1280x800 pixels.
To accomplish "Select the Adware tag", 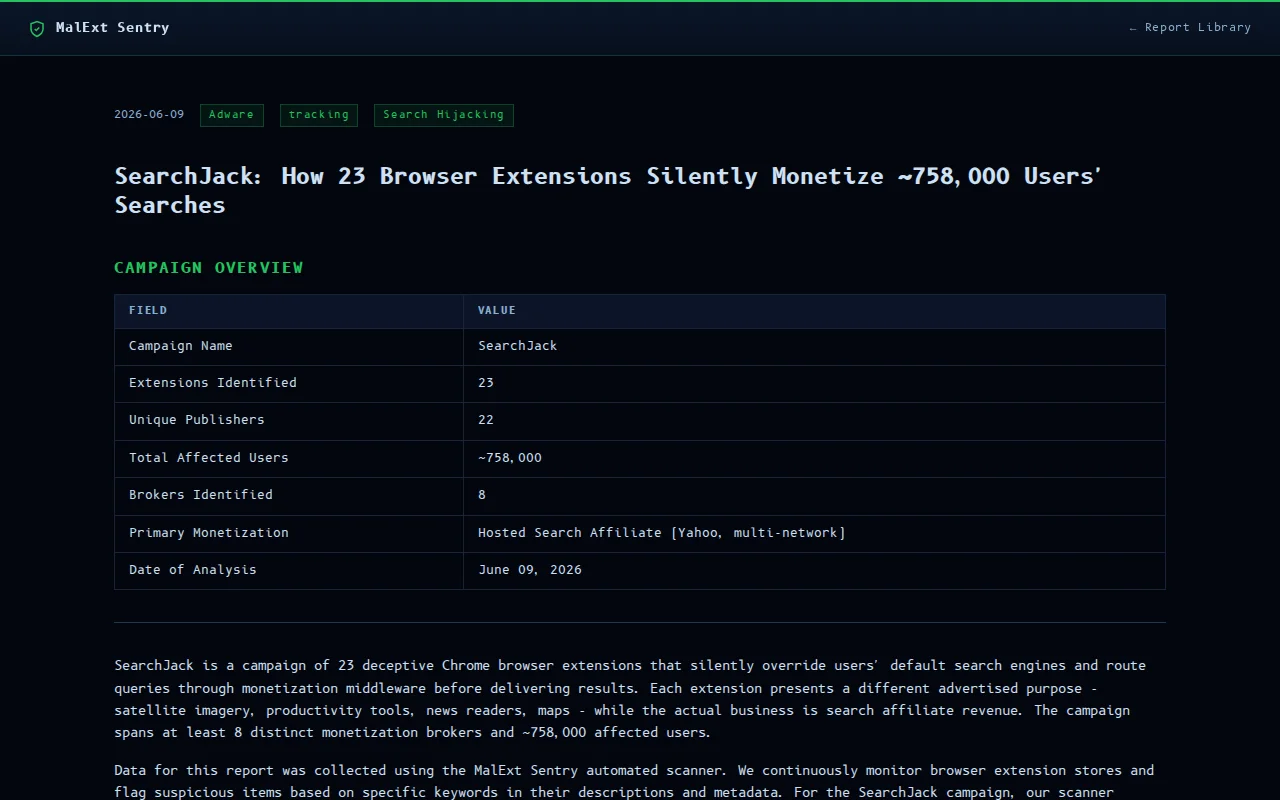I will click(x=231, y=115).
